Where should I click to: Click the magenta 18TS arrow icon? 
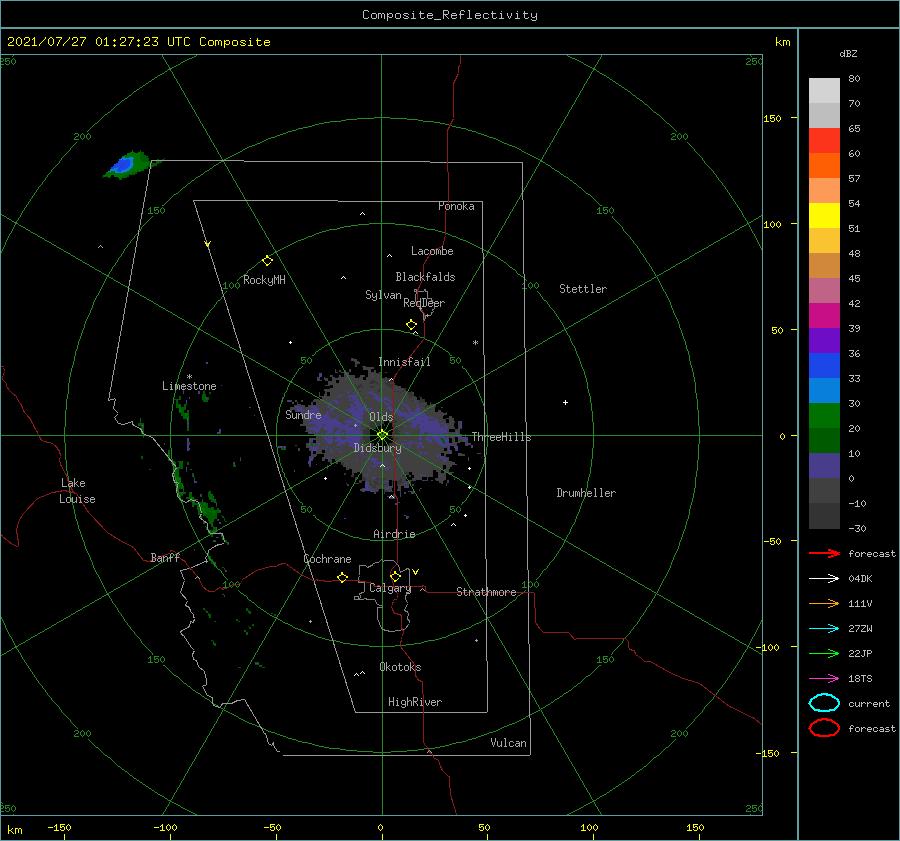[824, 679]
